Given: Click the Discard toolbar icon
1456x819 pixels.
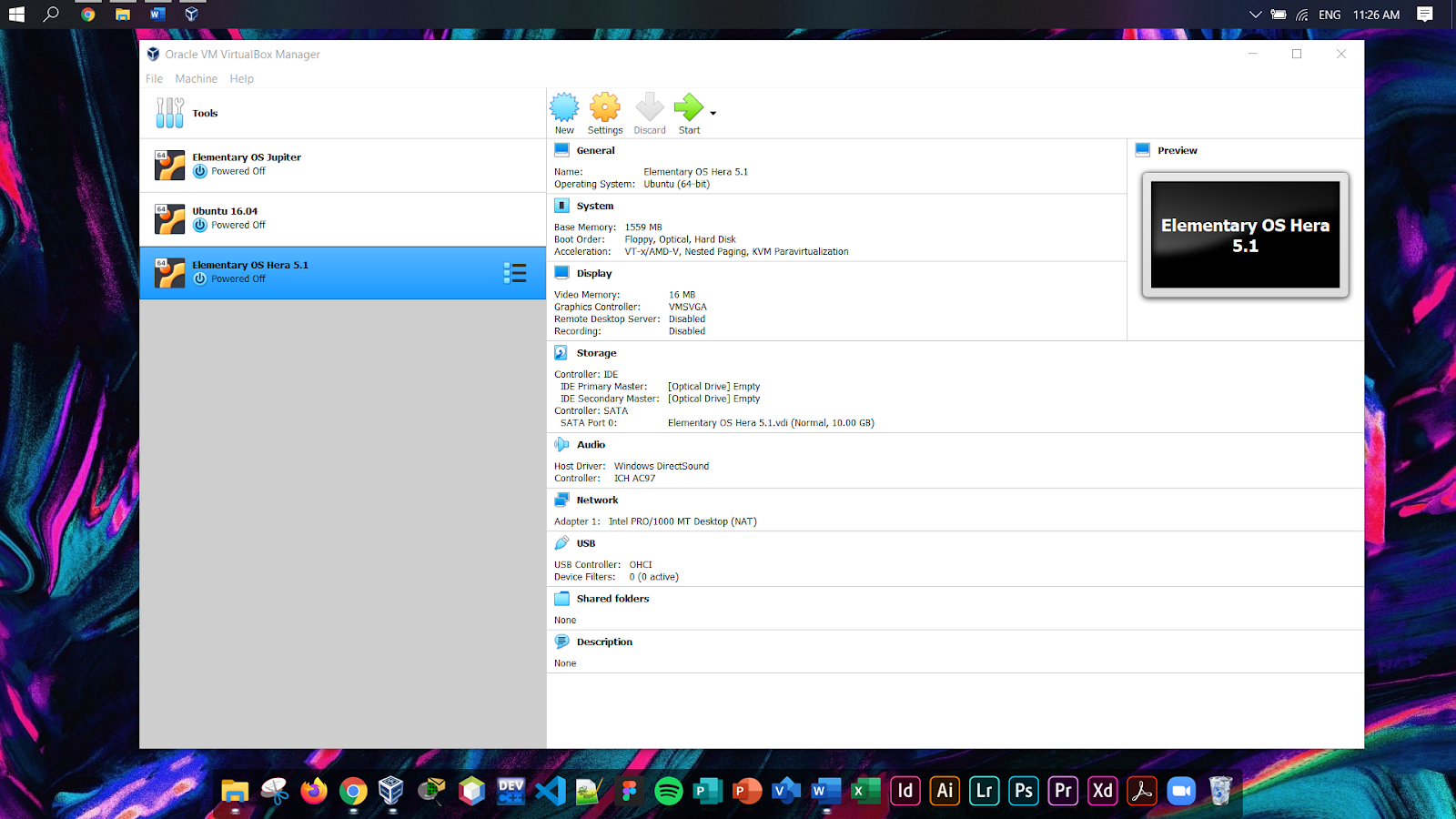Looking at the screenshot, I should pyautogui.click(x=650, y=107).
